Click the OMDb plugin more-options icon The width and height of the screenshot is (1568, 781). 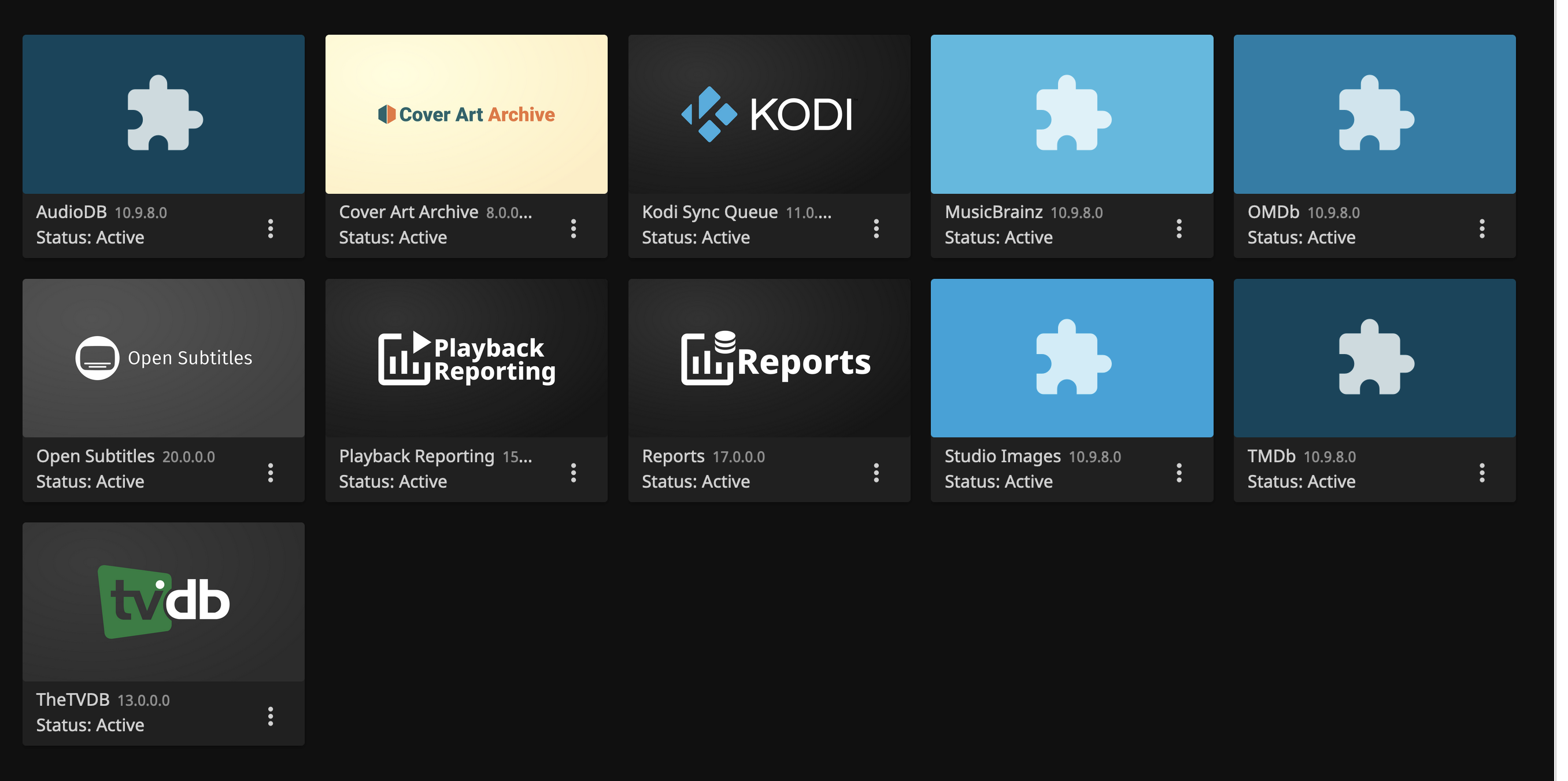pos(1482,229)
